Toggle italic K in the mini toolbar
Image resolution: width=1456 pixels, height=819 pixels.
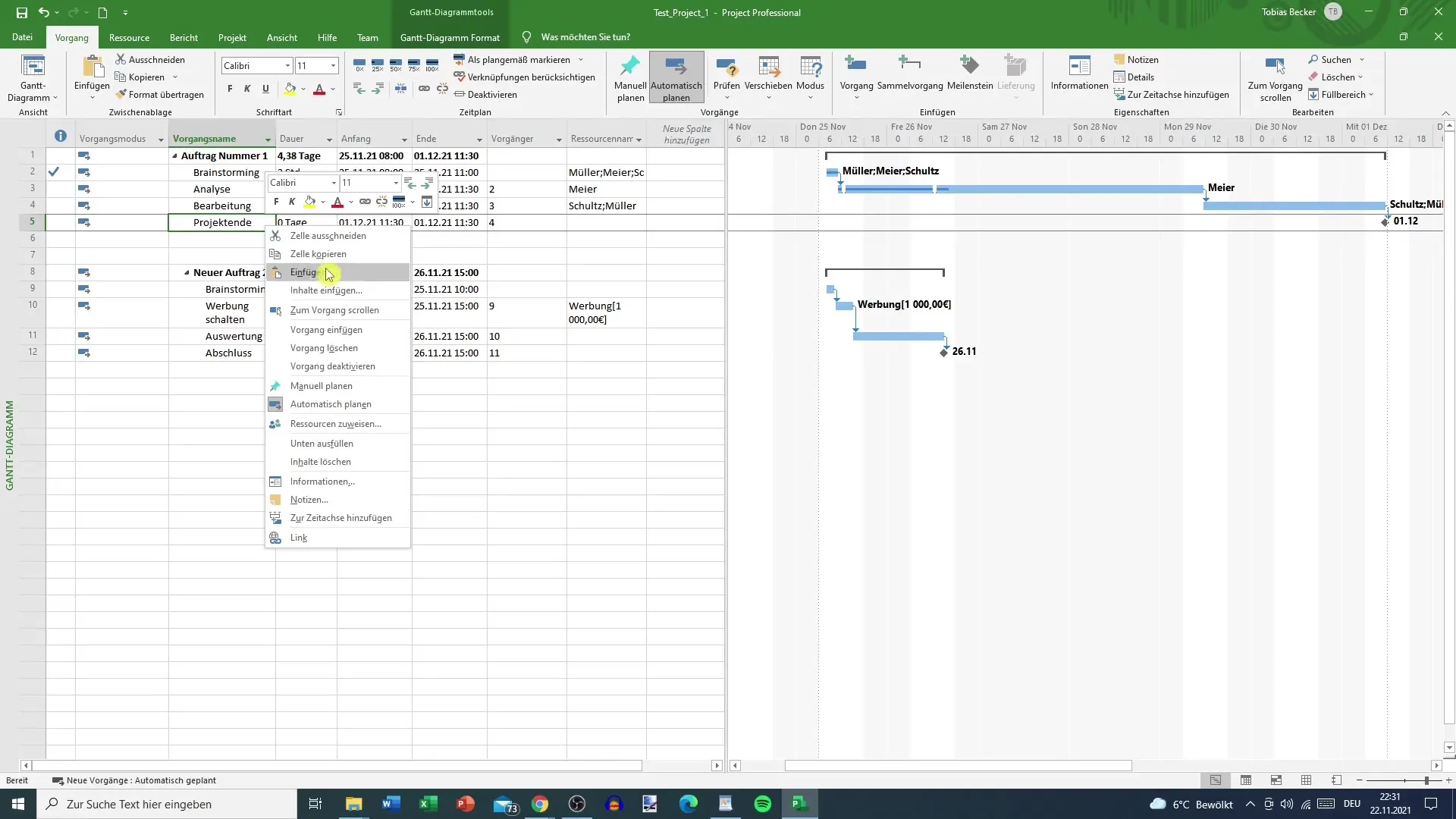coord(292,202)
